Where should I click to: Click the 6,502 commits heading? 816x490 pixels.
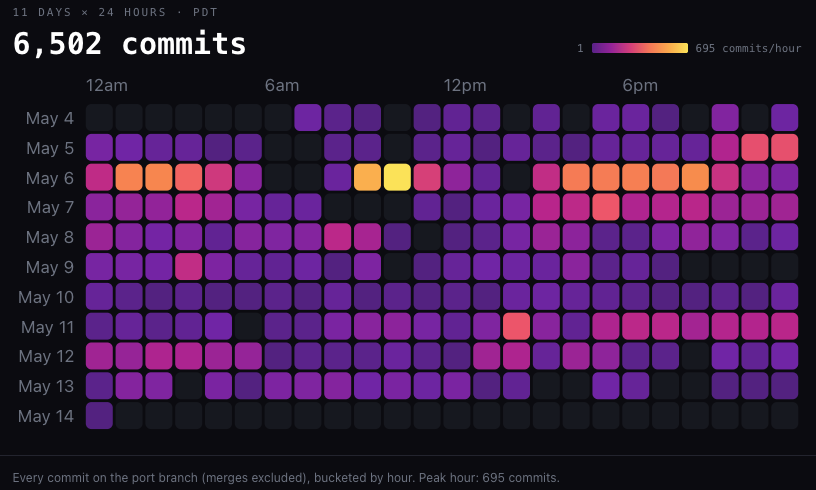(x=129, y=43)
